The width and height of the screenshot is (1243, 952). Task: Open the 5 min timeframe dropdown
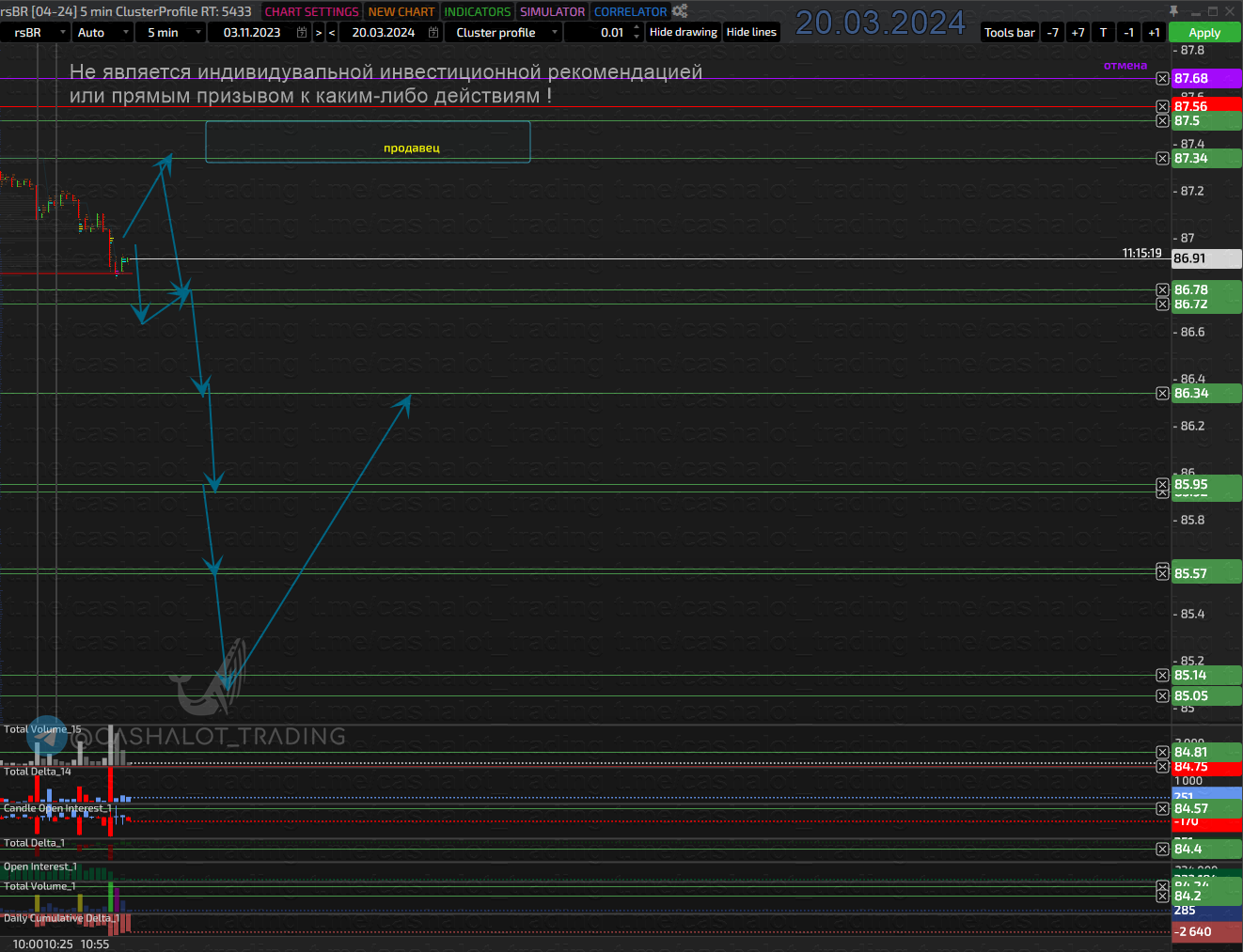pos(197,32)
